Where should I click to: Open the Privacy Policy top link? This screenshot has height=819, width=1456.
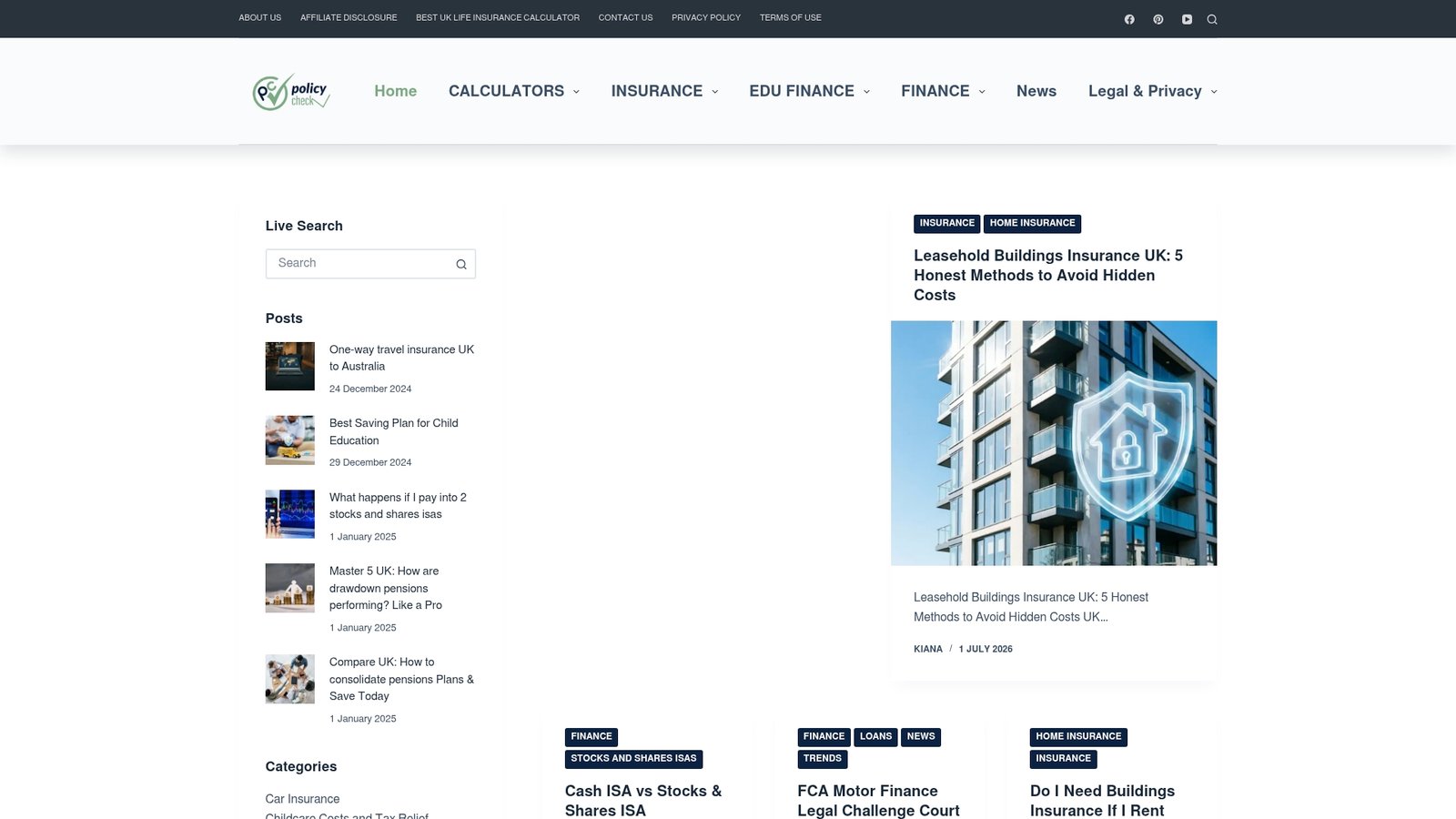(706, 18)
